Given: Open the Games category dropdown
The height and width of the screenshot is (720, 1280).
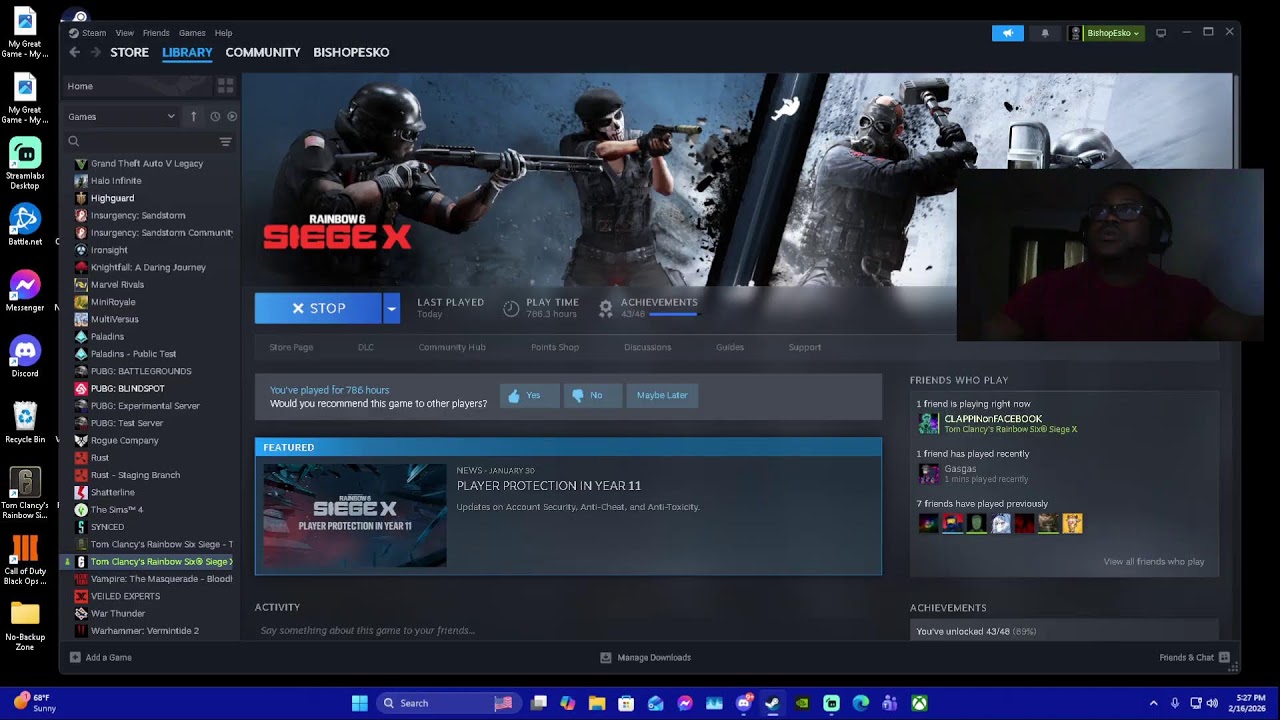Looking at the screenshot, I should click(x=121, y=116).
